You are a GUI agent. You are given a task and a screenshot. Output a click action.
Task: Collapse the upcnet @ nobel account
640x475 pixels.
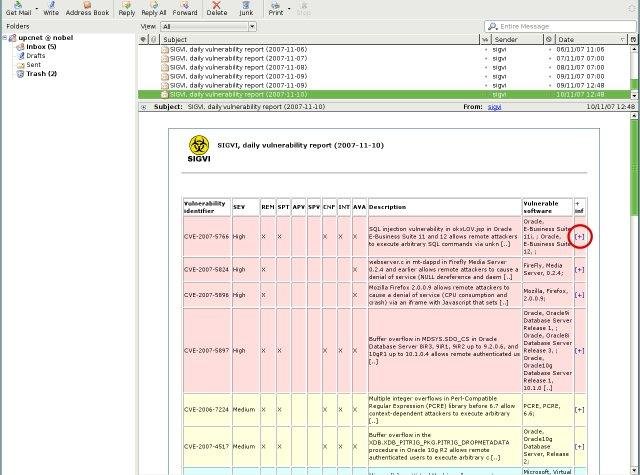pyautogui.click(x=4, y=38)
